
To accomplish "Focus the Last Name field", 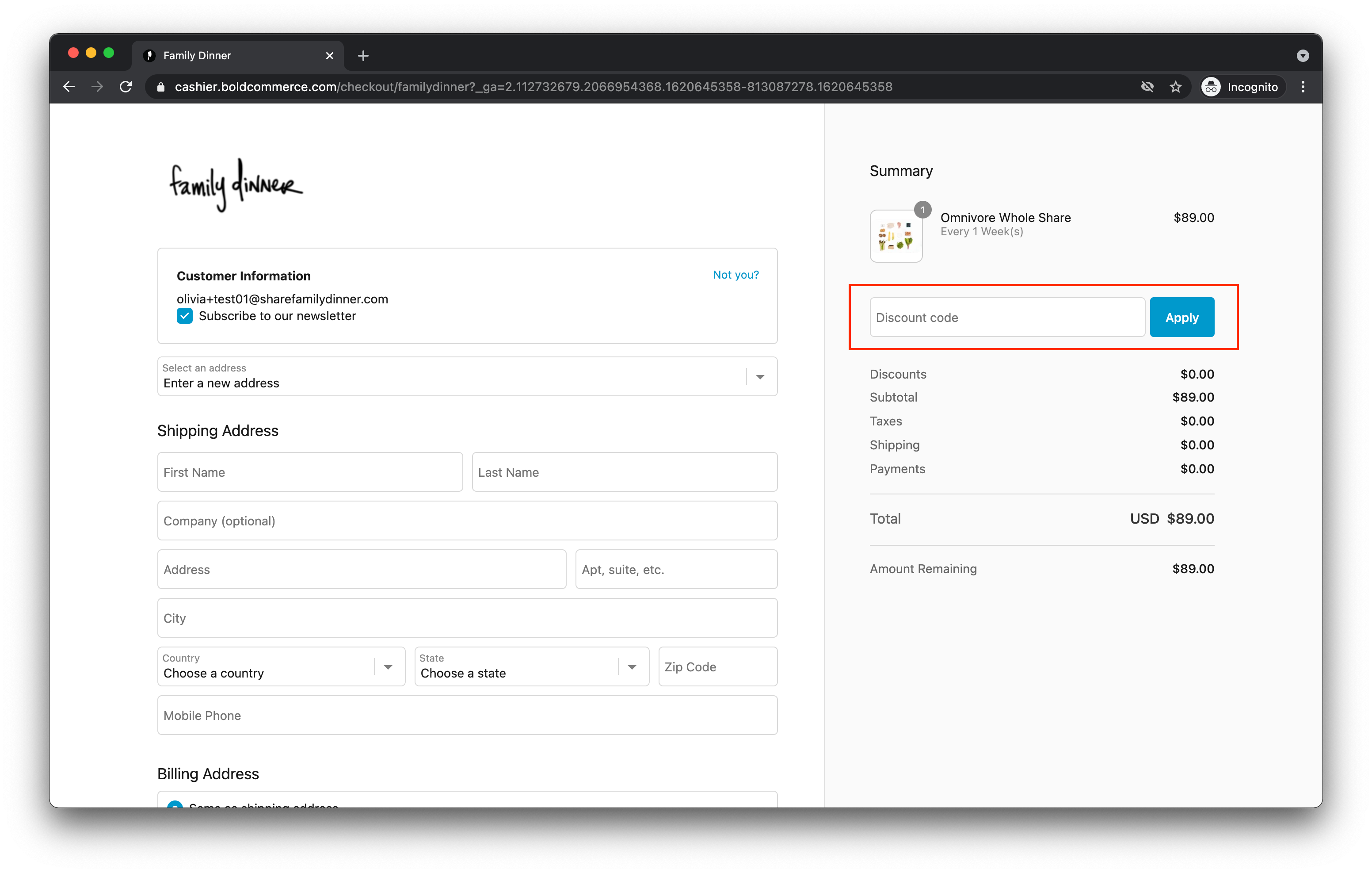I will 625,472.
